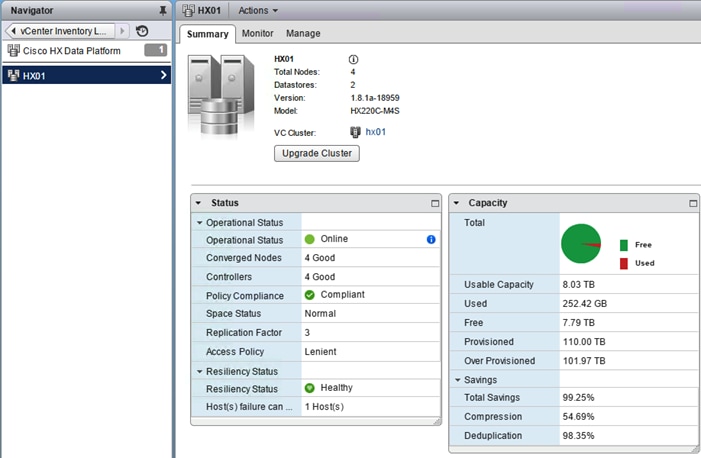Click the Free value 7.79 TB
This screenshot has height=458, width=701.
pyautogui.click(x=579, y=322)
